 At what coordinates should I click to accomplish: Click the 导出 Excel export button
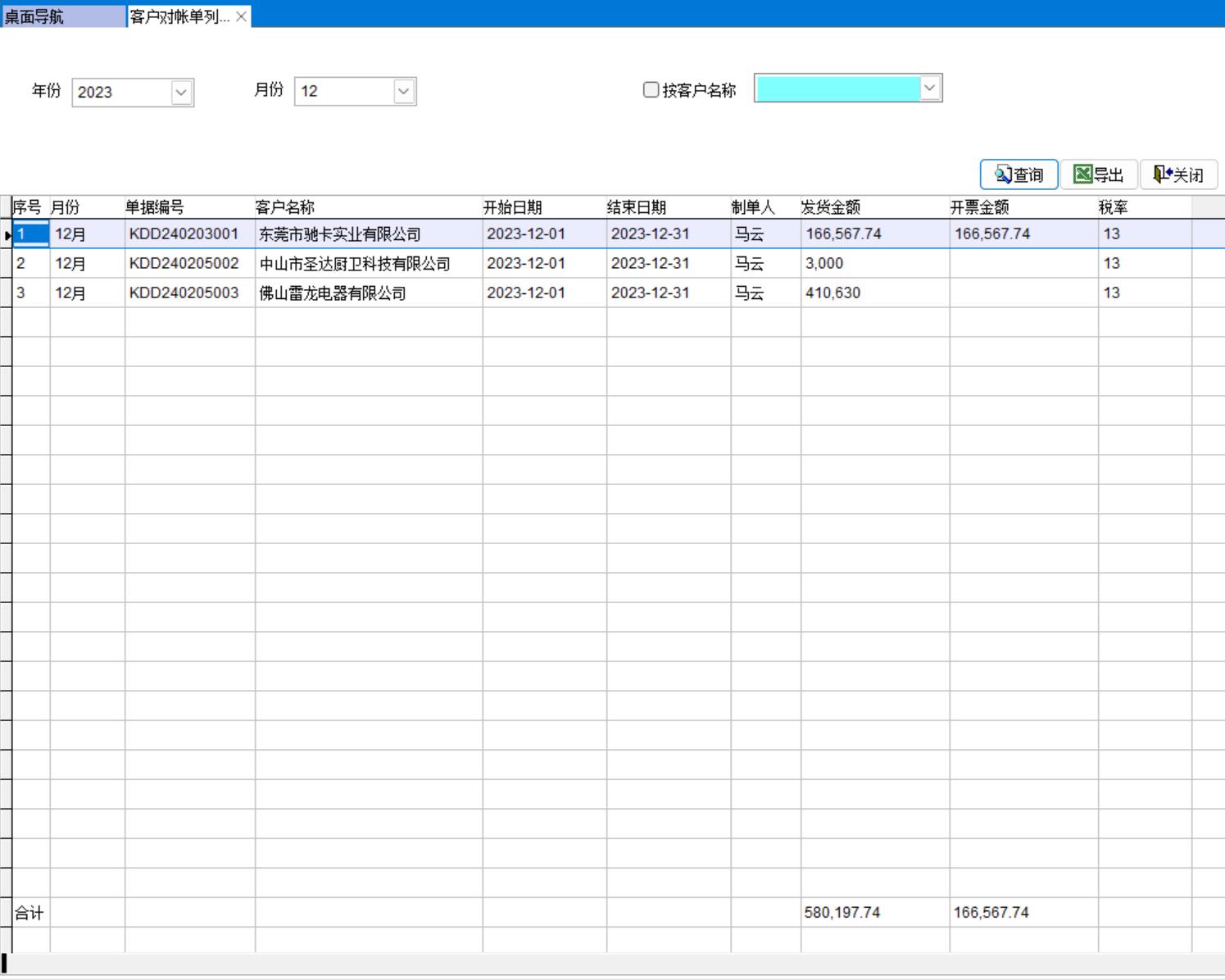1098,175
